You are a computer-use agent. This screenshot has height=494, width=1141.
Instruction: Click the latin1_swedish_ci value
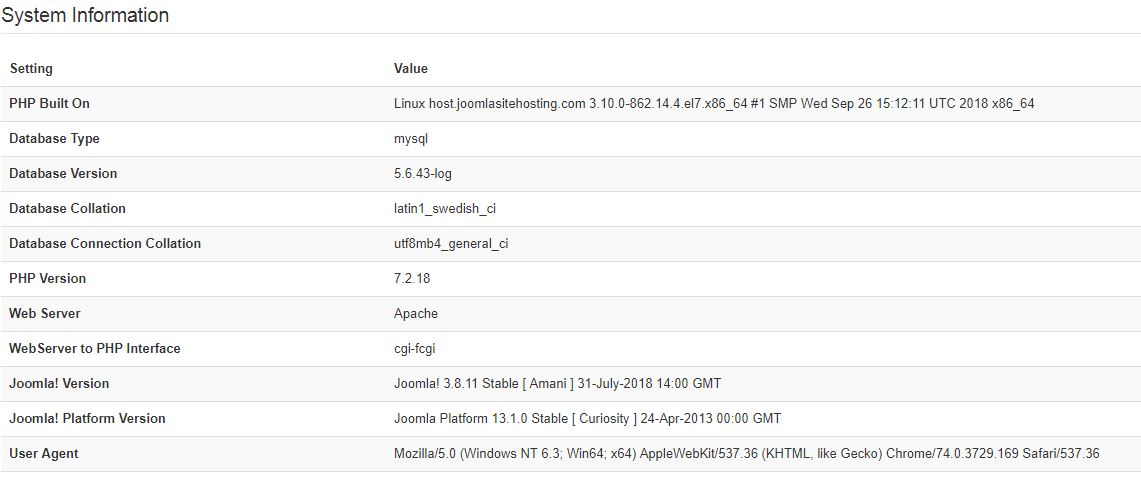point(445,209)
